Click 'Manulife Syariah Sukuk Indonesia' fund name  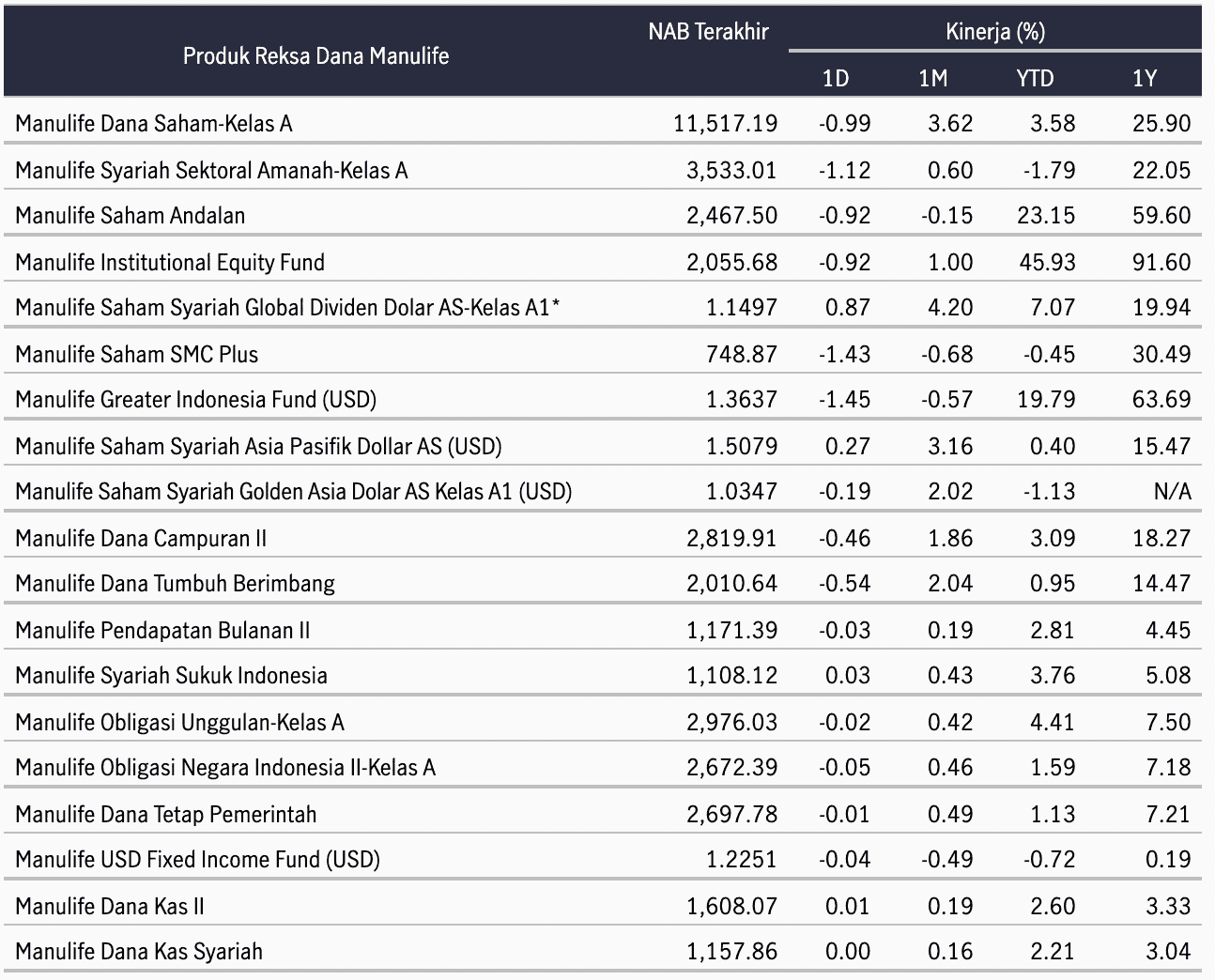(x=171, y=675)
